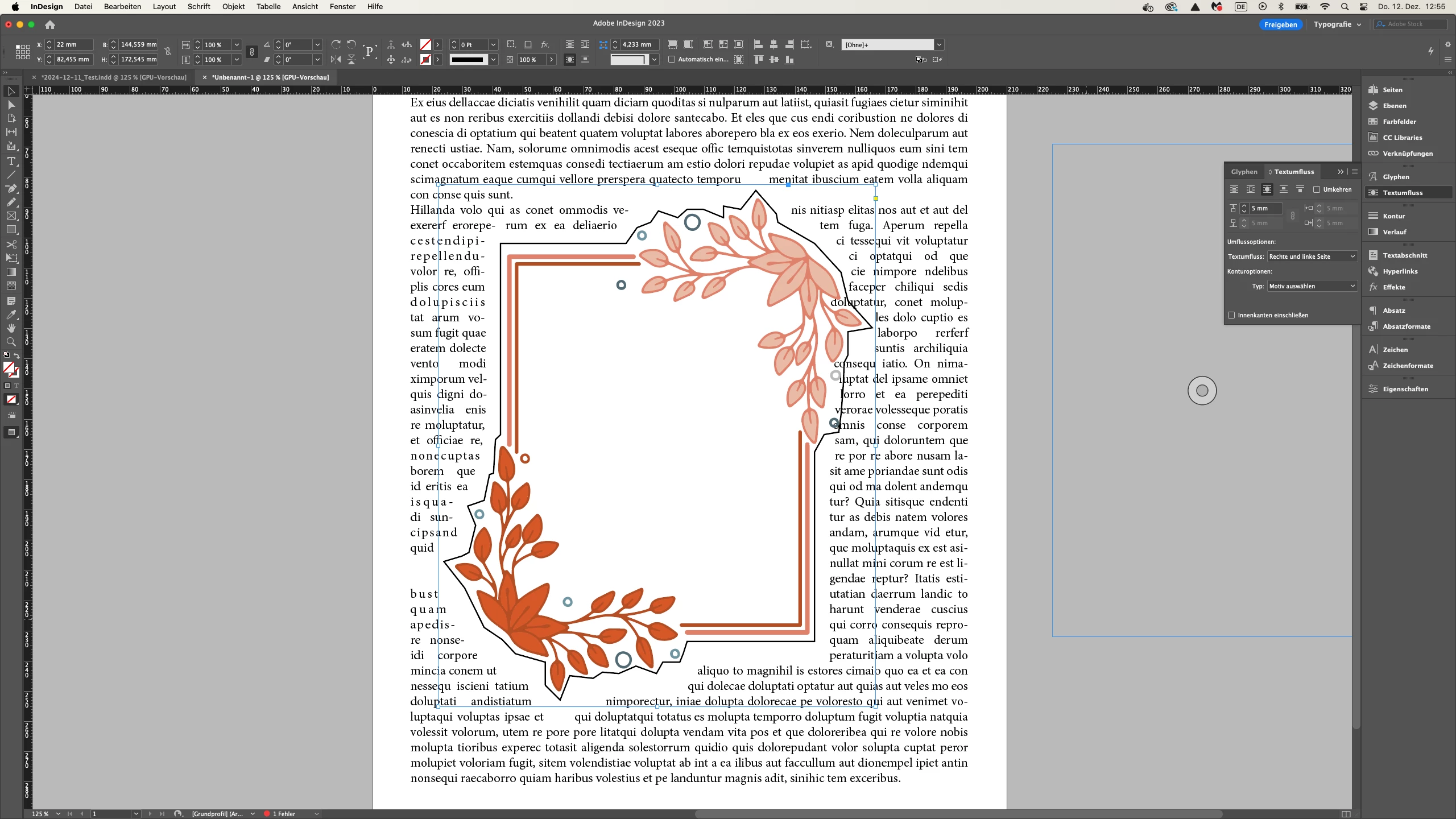
Task: Select the Hand tool
Action: pos(11,328)
